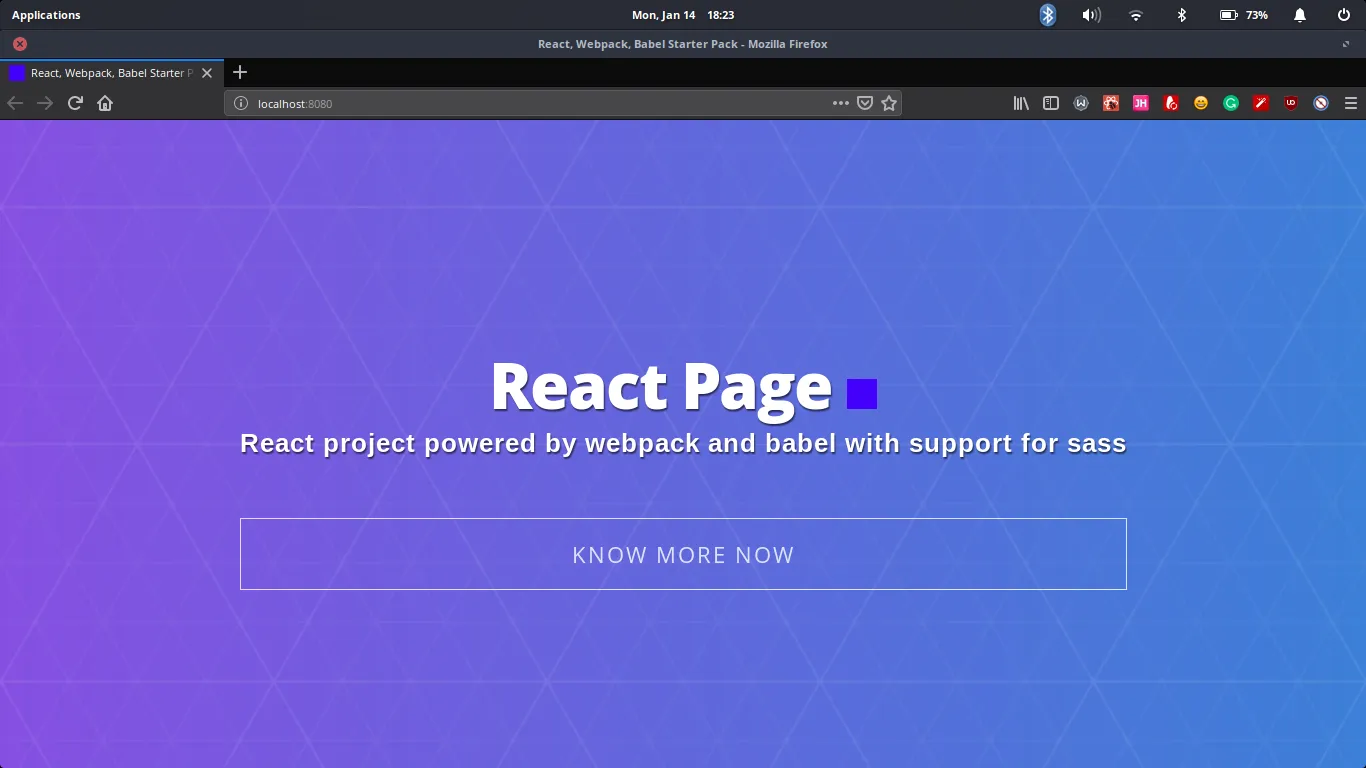The image size is (1366, 768).
Task: Open the highlighted blue Bluetooth indicator
Action: pyautogui.click(x=1047, y=15)
